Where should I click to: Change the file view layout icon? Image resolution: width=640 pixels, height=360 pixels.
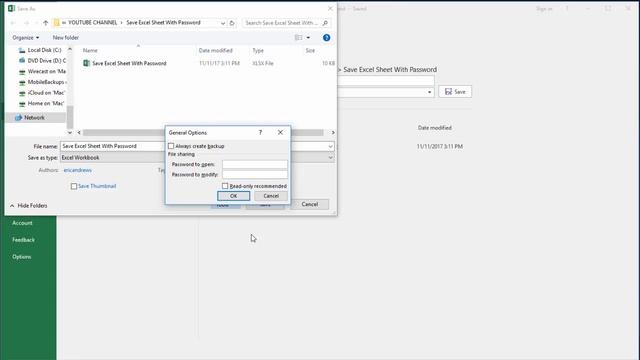[298, 38]
